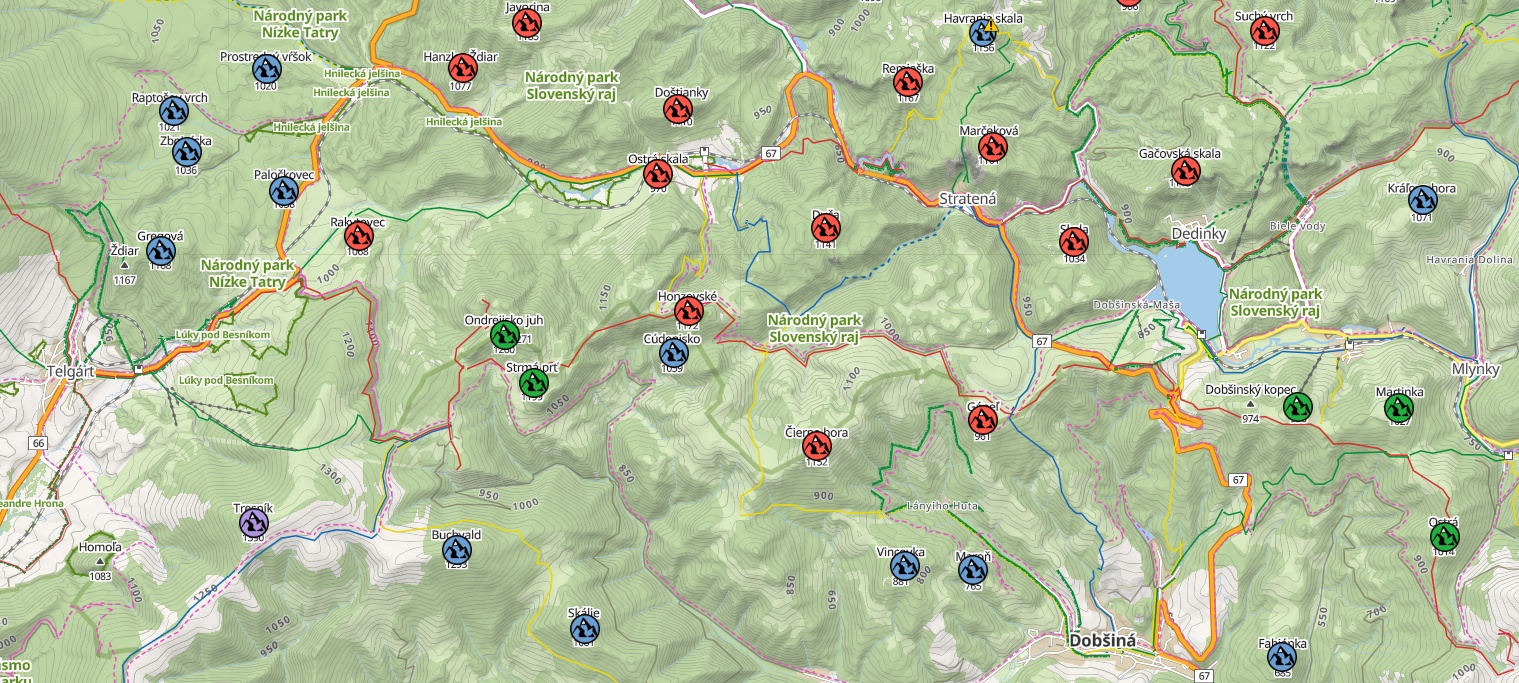The image size is (1519, 683).
Task: Open the blue Prostredný vŕšok peak marker
Action: [x=265, y=69]
